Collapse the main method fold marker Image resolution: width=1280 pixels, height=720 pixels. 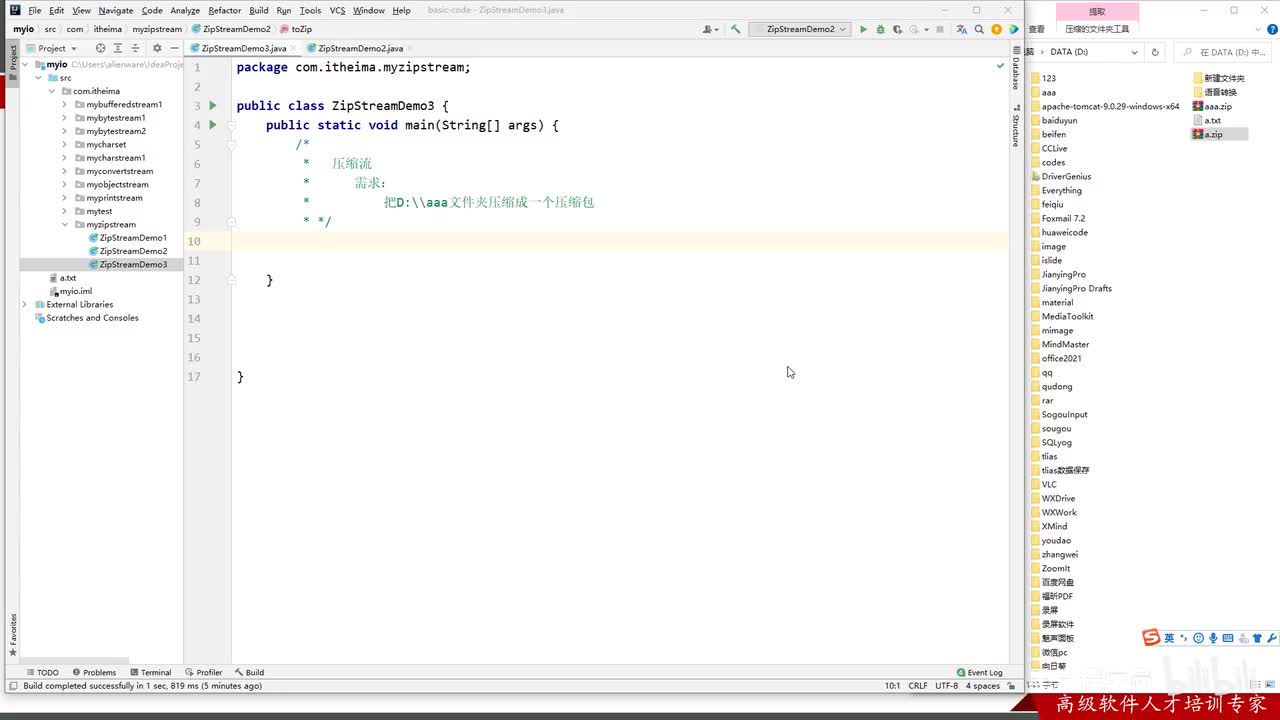230,125
